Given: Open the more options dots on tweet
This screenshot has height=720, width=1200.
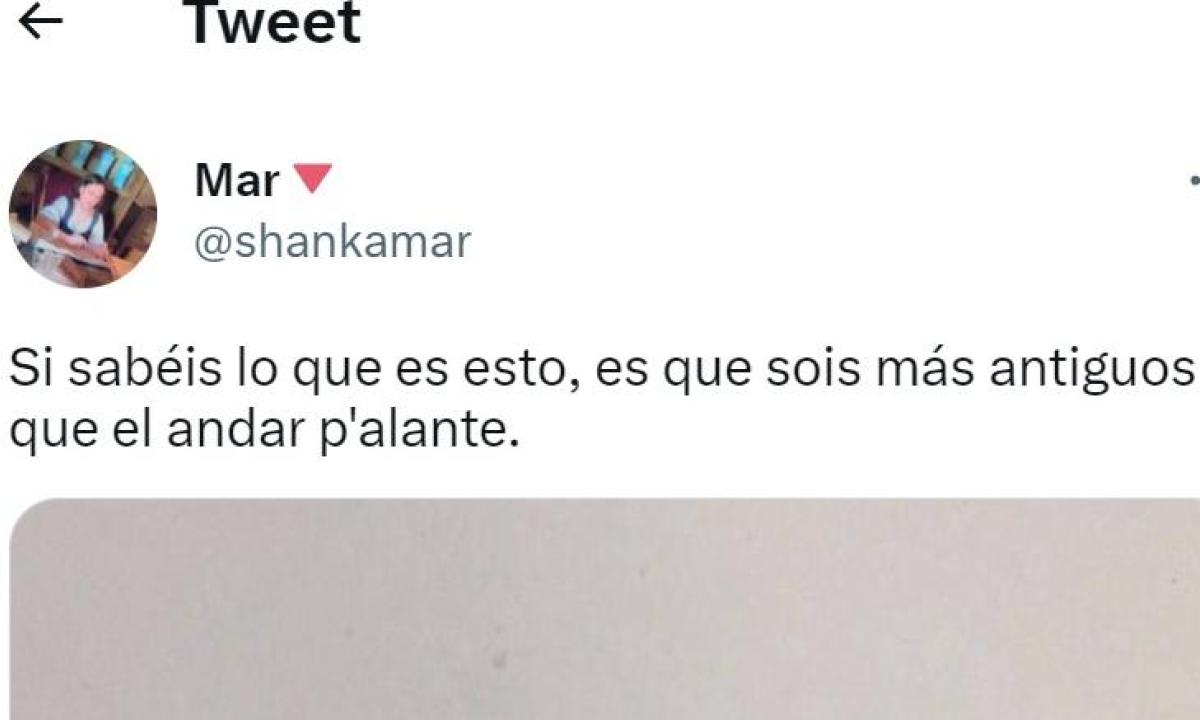Looking at the screenshot, I should click(x=1194, y=182).
